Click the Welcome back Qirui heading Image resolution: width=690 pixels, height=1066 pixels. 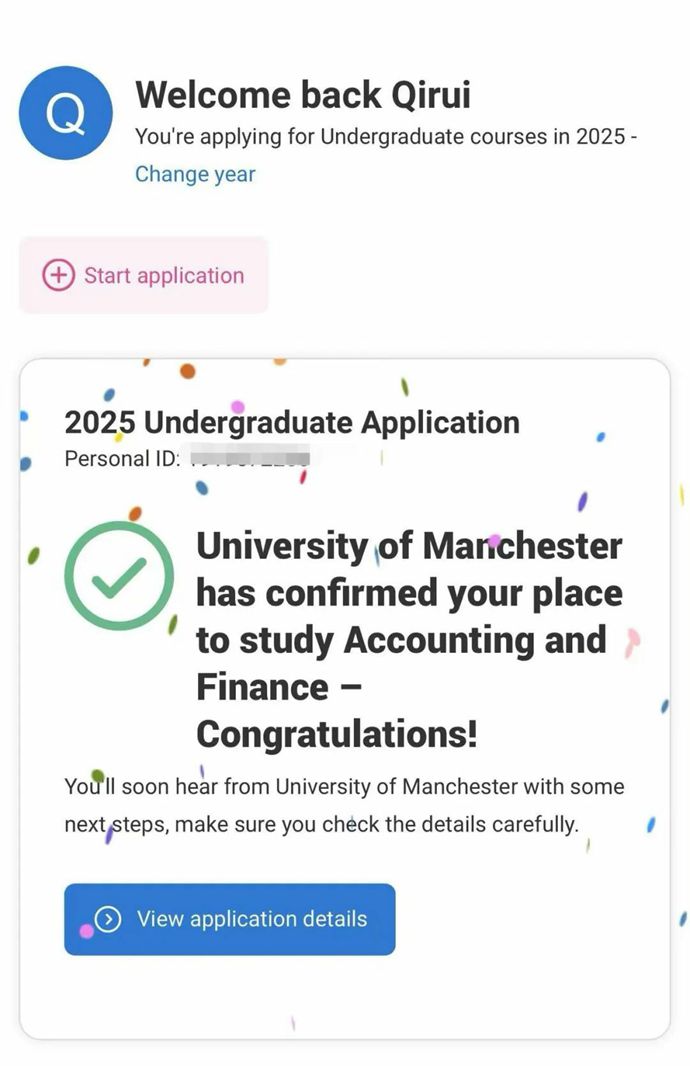[x=303, y=95]
